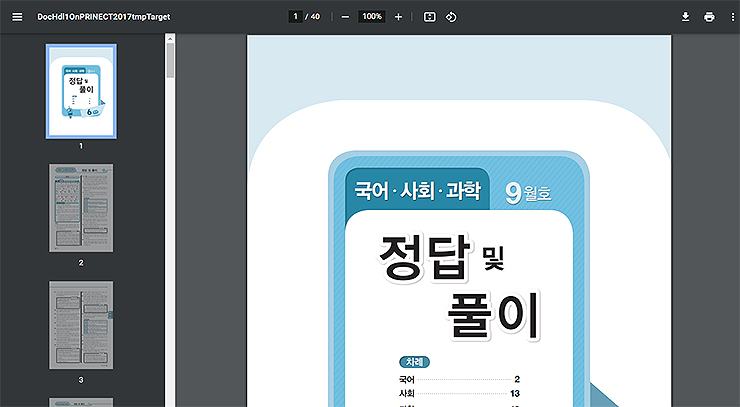
Task: Open page 2 thumbnail
Action: (81, 208)
